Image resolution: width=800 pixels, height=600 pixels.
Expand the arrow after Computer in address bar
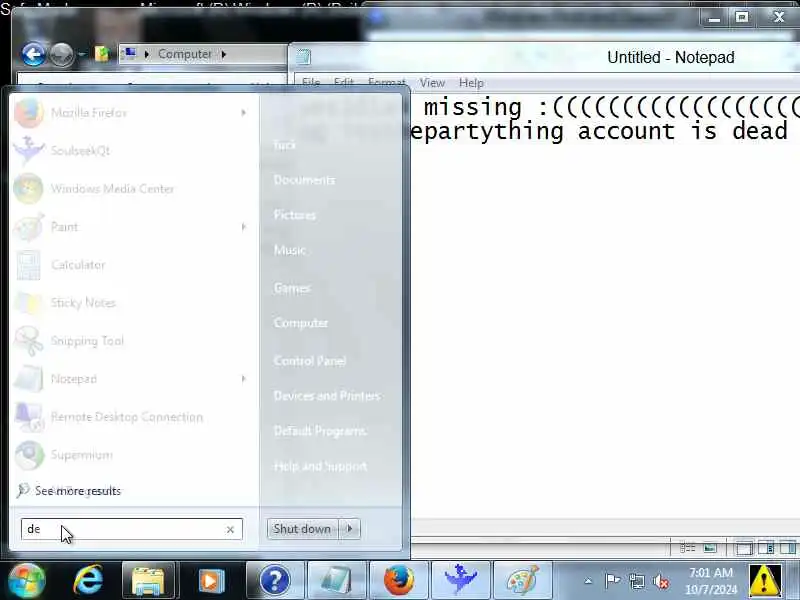[x=223, y=54]
